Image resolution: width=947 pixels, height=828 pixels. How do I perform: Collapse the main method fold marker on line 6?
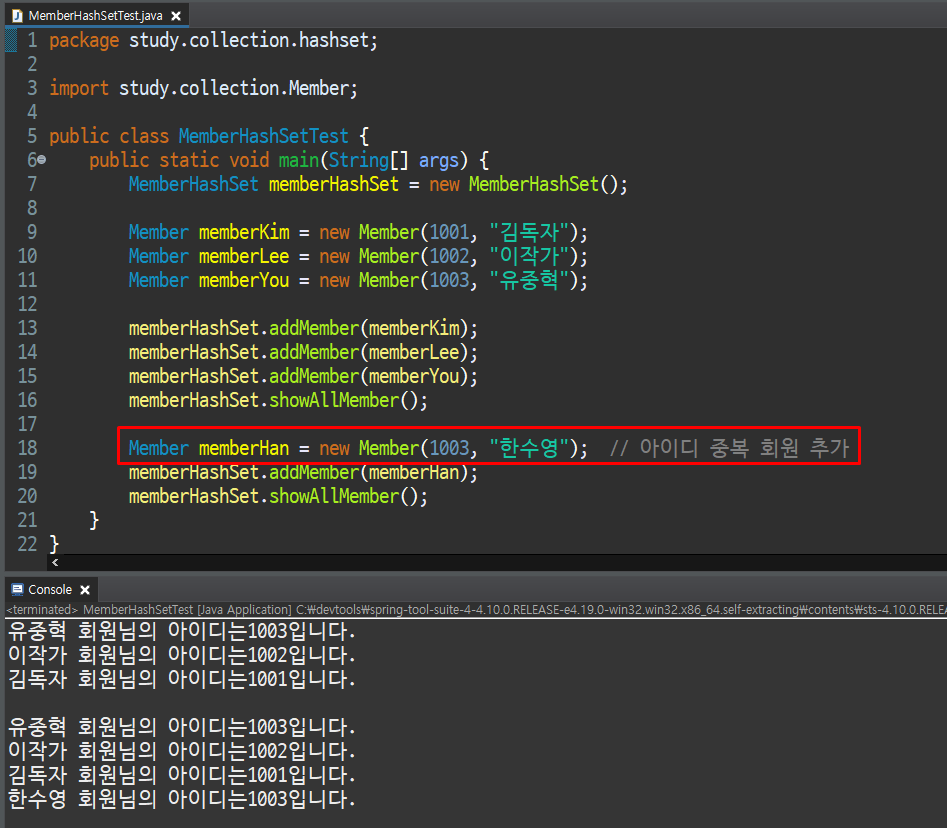(x=42, y=160)
